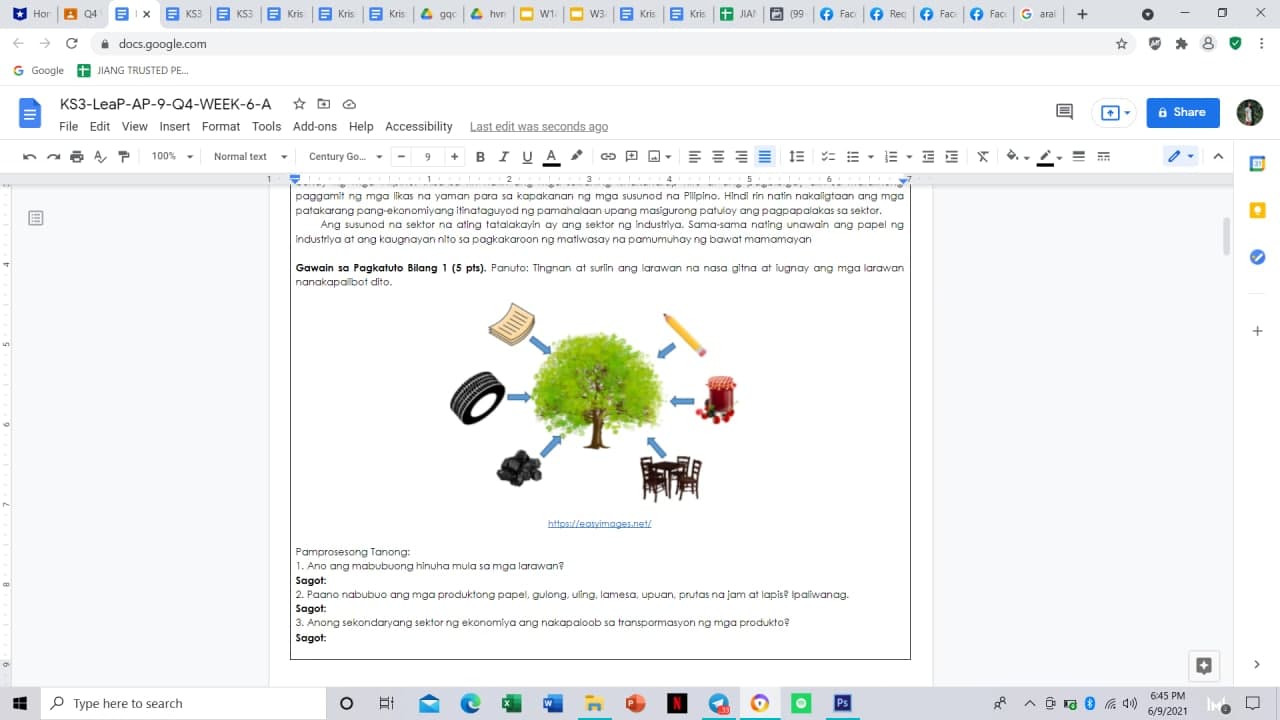The width and height of the screenshot is (1280, 720).
Task: Open the Editing mode dropdown
Action: click(1180, 156)
